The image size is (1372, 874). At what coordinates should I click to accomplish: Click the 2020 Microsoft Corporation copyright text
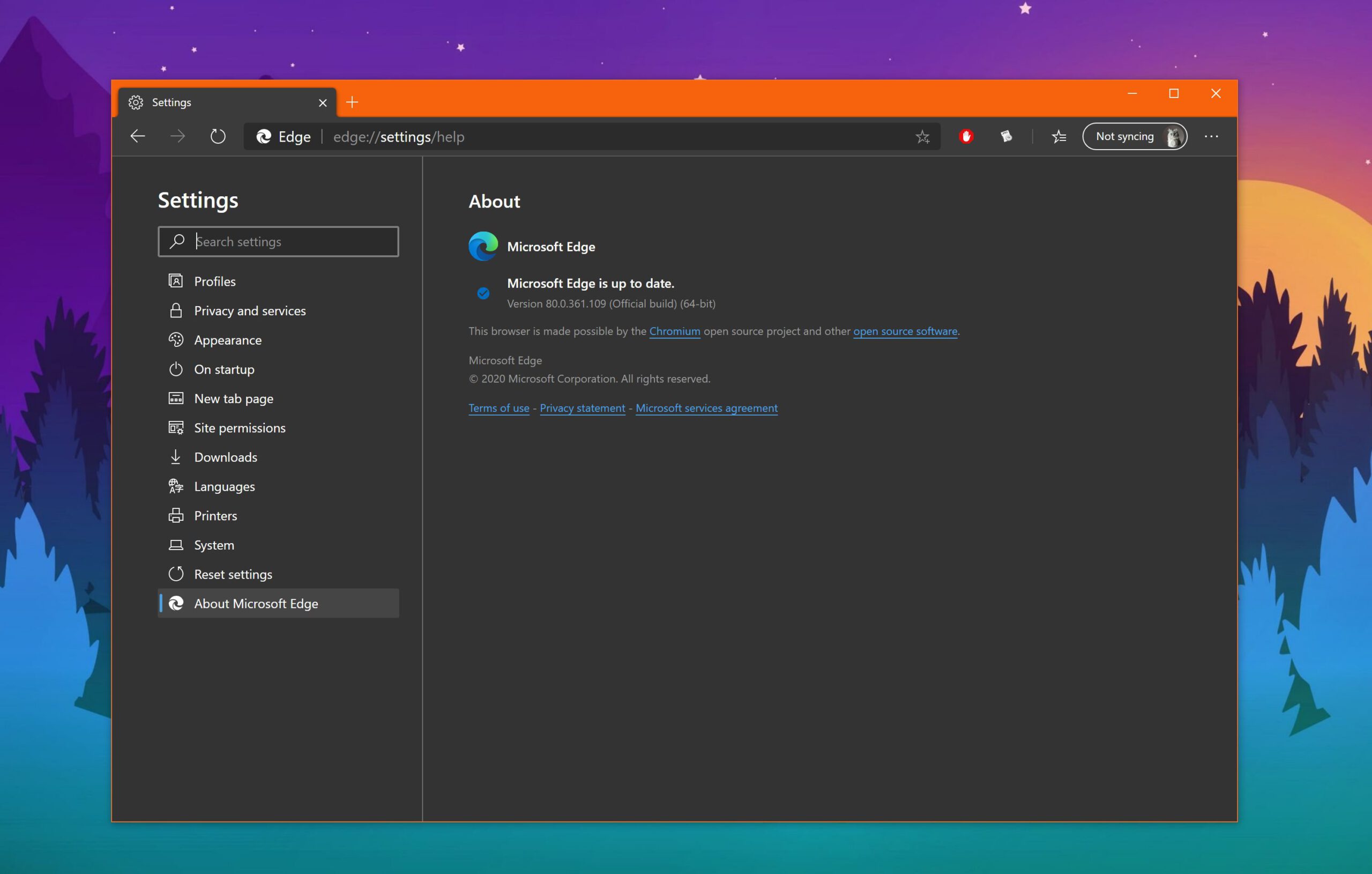[589, 379]
